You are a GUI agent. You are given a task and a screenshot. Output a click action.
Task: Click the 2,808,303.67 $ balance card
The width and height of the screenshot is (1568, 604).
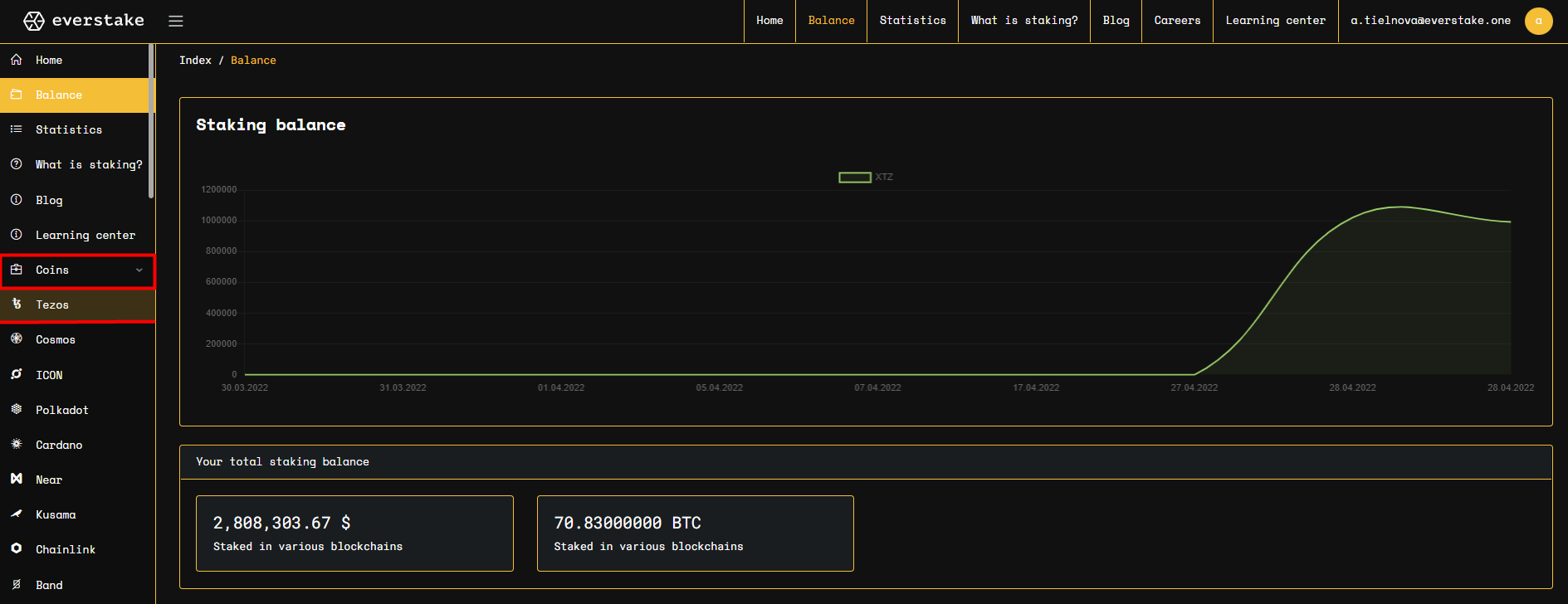(354, 533)
